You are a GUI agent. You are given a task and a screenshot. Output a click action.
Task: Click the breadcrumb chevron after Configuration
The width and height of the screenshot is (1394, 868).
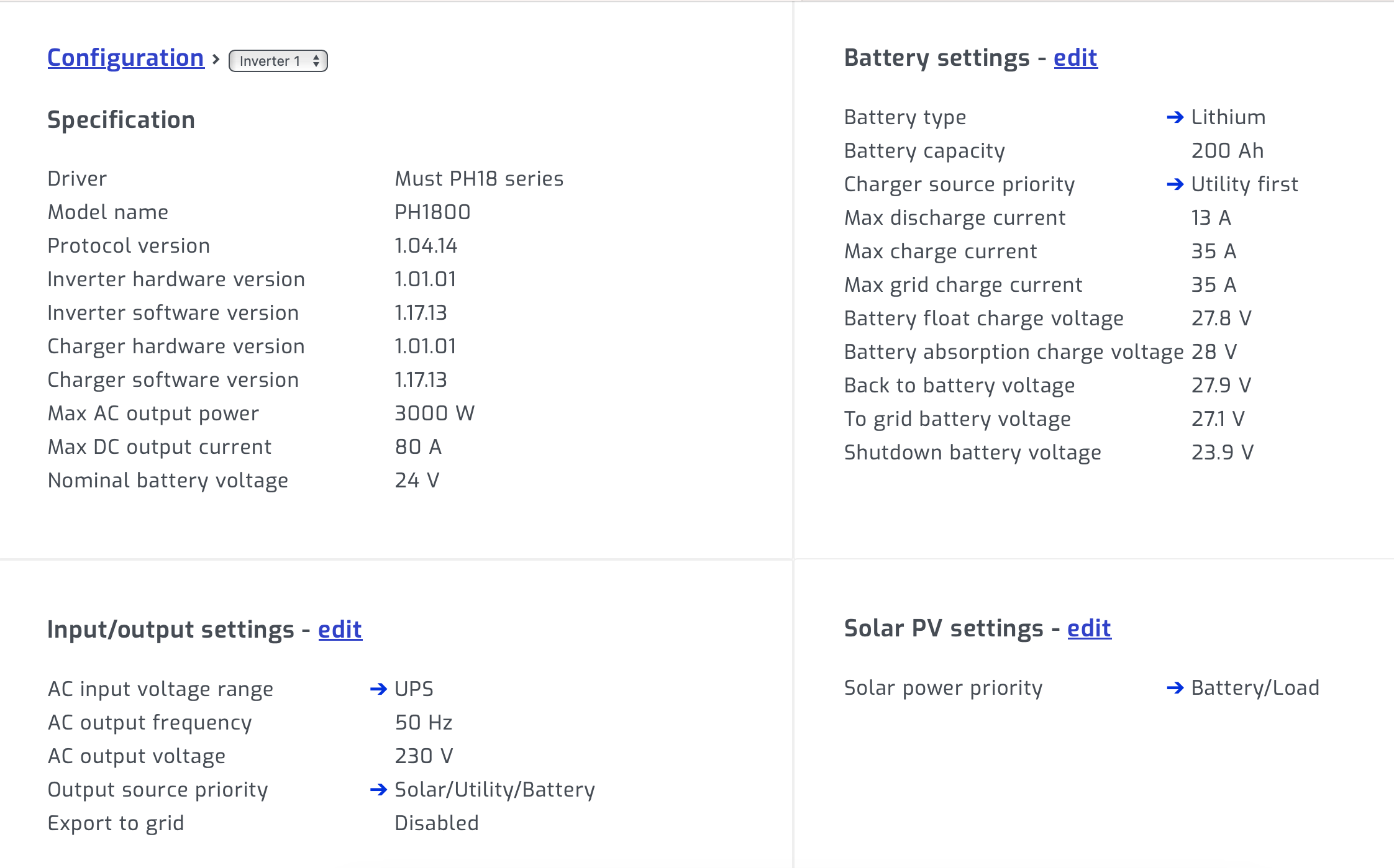[x=216, y=60]
